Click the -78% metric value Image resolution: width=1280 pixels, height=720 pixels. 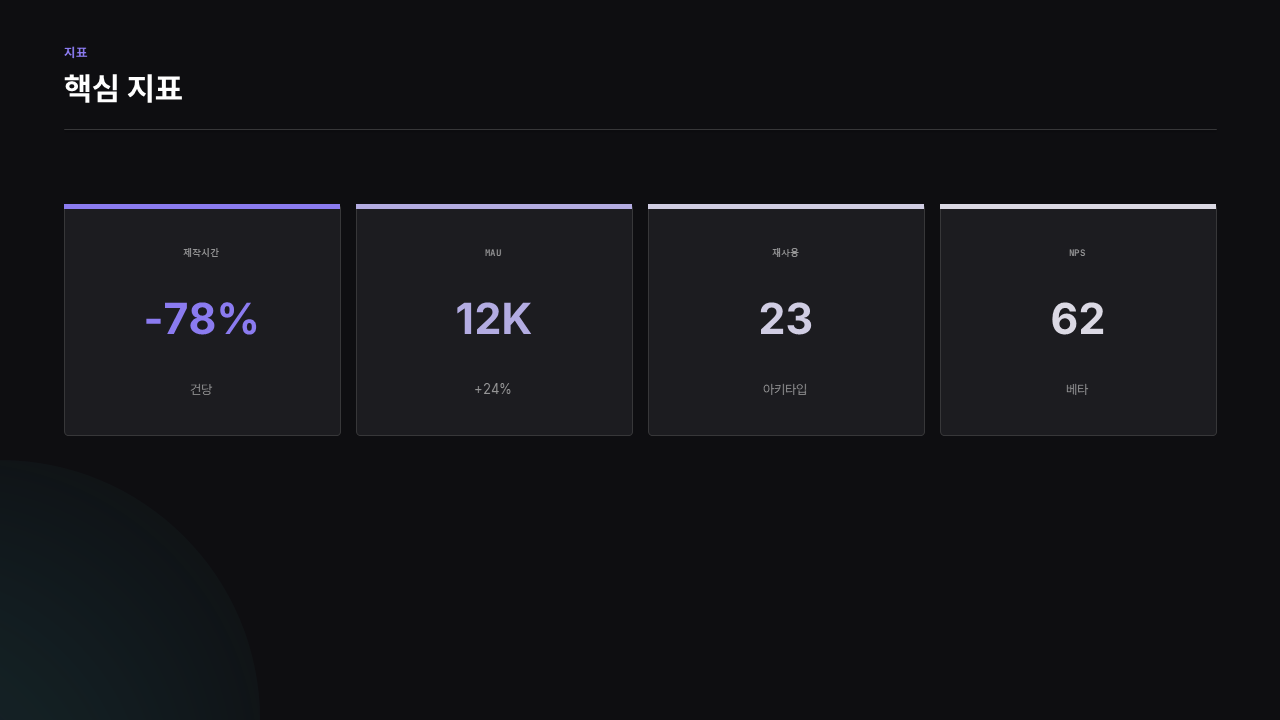point(202,319)
